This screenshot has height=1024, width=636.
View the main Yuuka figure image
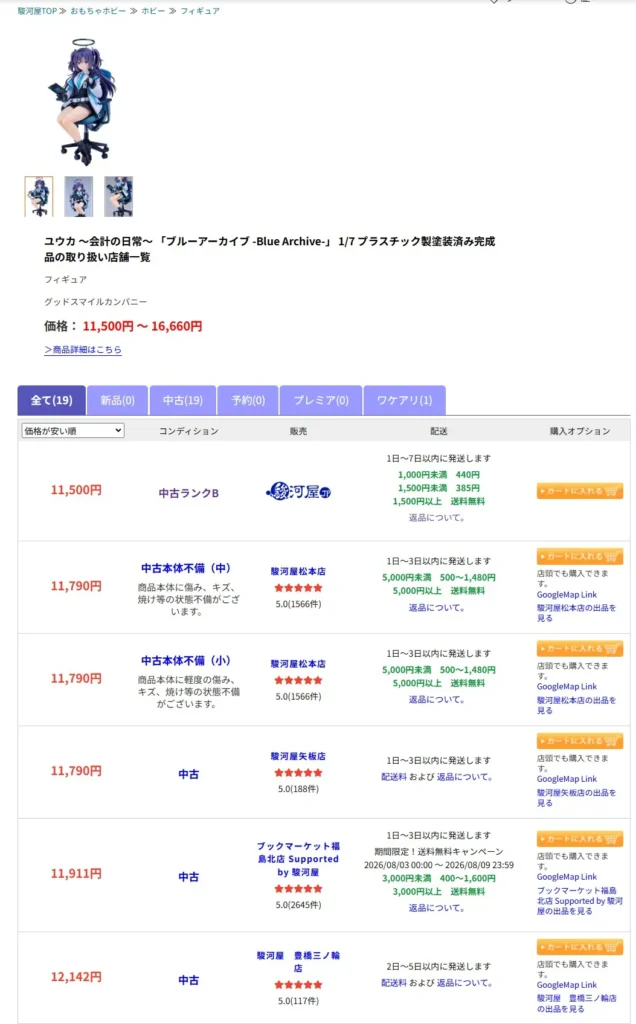click(x=82, y=101)
